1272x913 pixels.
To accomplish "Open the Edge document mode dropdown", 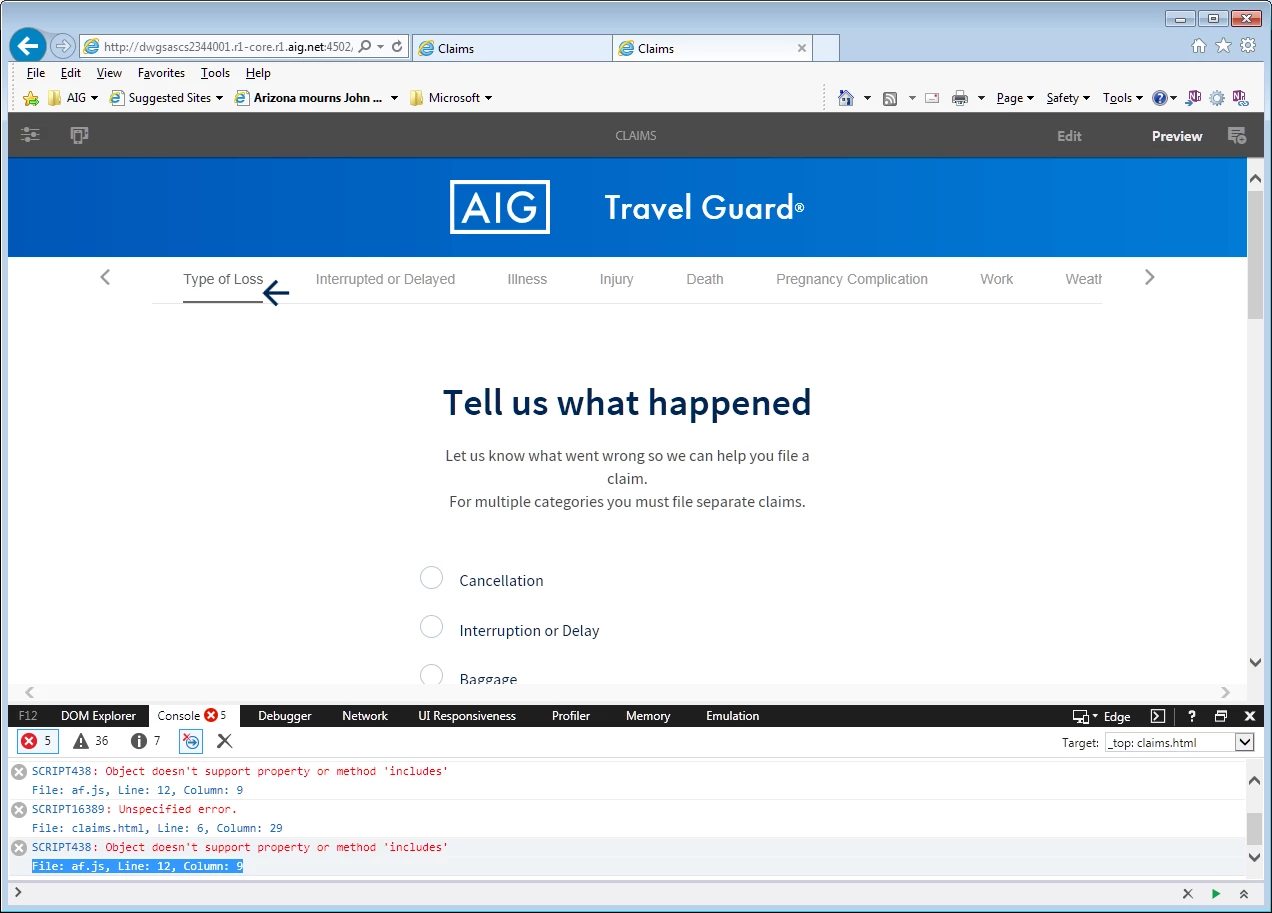I will (x=1103, y=716).
